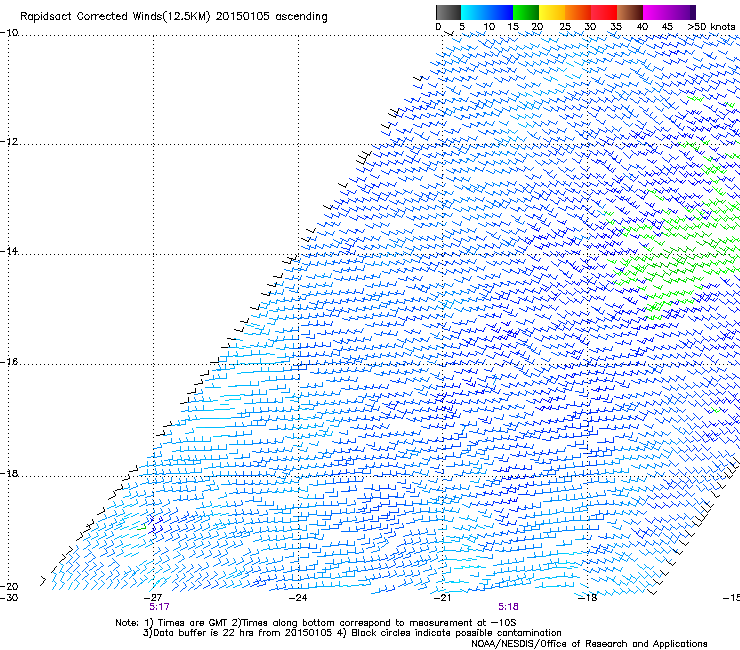Click the 'Data buffer is 22 hrs' note line
This screenshot has height=650, width=740.
(x=352, y=633)
